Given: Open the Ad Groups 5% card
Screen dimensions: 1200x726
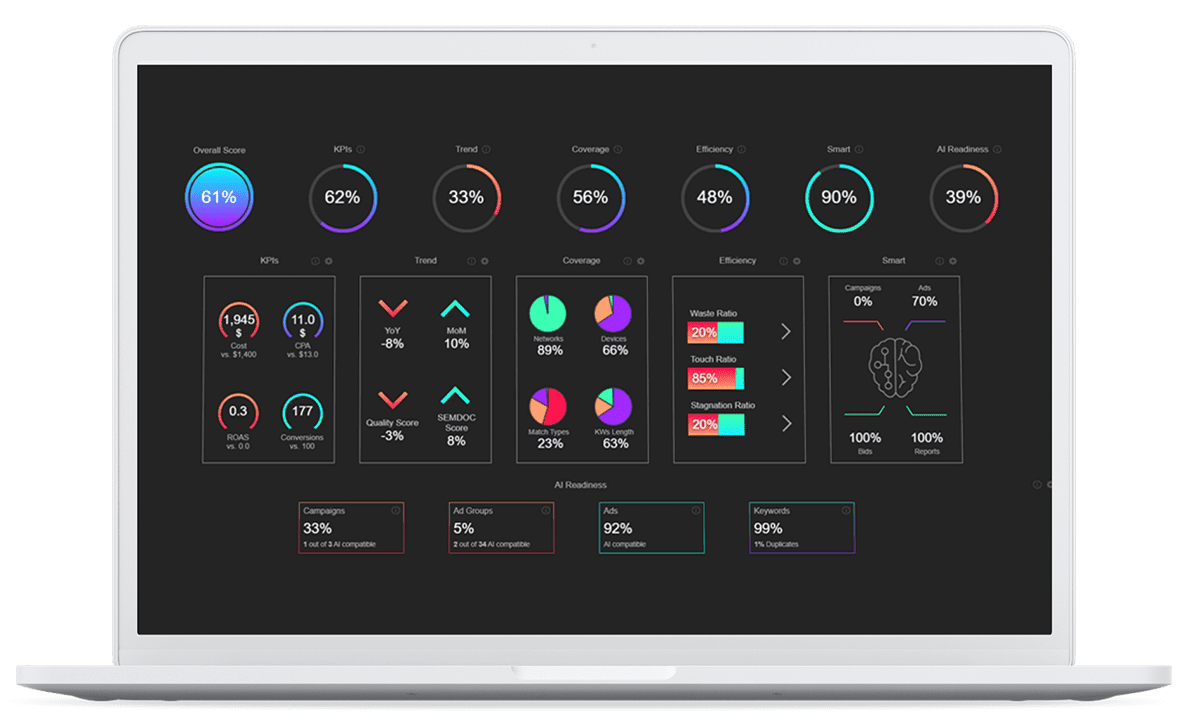Looking at the screenshot, I should tap(501, 528).
